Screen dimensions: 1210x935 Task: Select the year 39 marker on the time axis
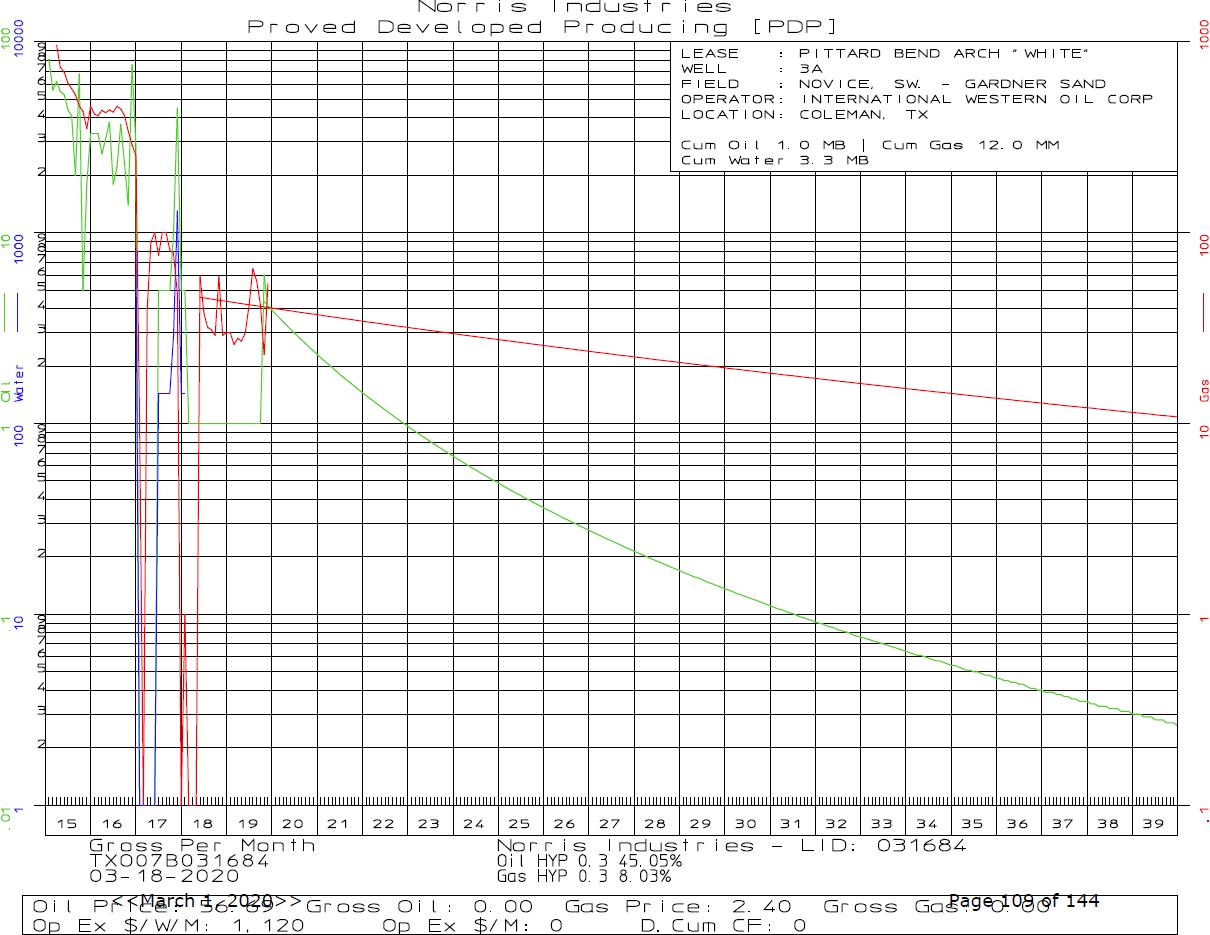click(x=1153, y=823)
